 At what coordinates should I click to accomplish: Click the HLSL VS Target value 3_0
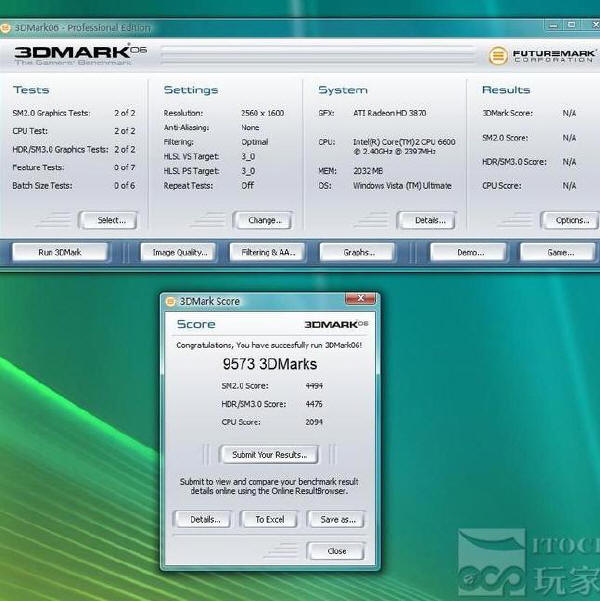[248, 157]
